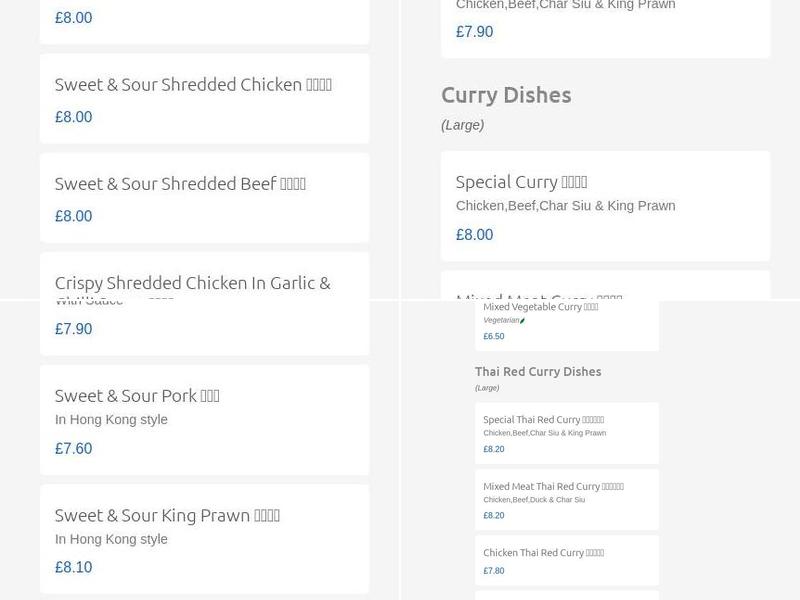This screenshot has height=600, width=800.
Task: Click the £6.50 price on Mixed Vegetable Curry
Action: (x=493, y=336)
